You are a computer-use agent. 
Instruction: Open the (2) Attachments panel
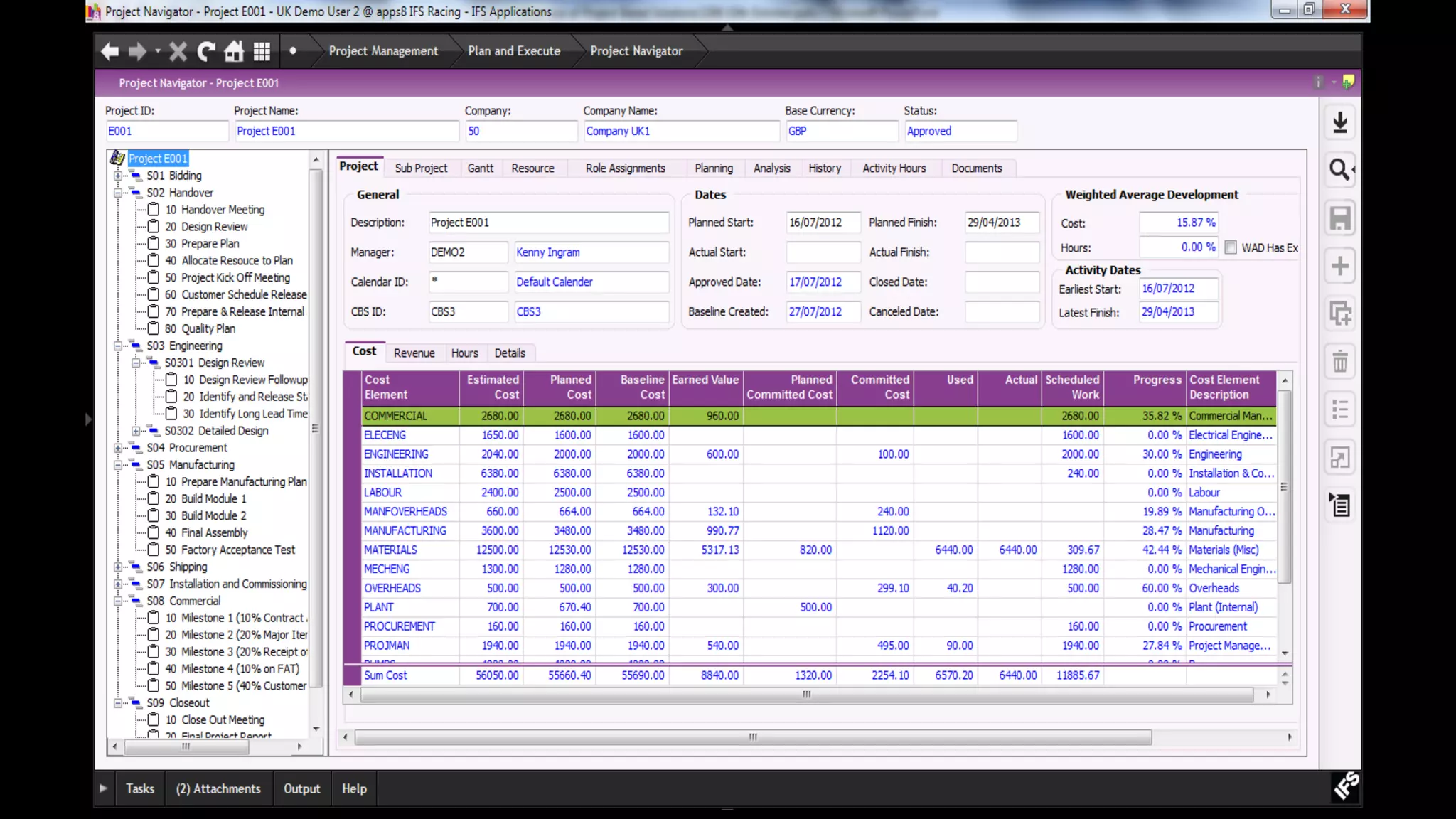click(x=218, y=788)
